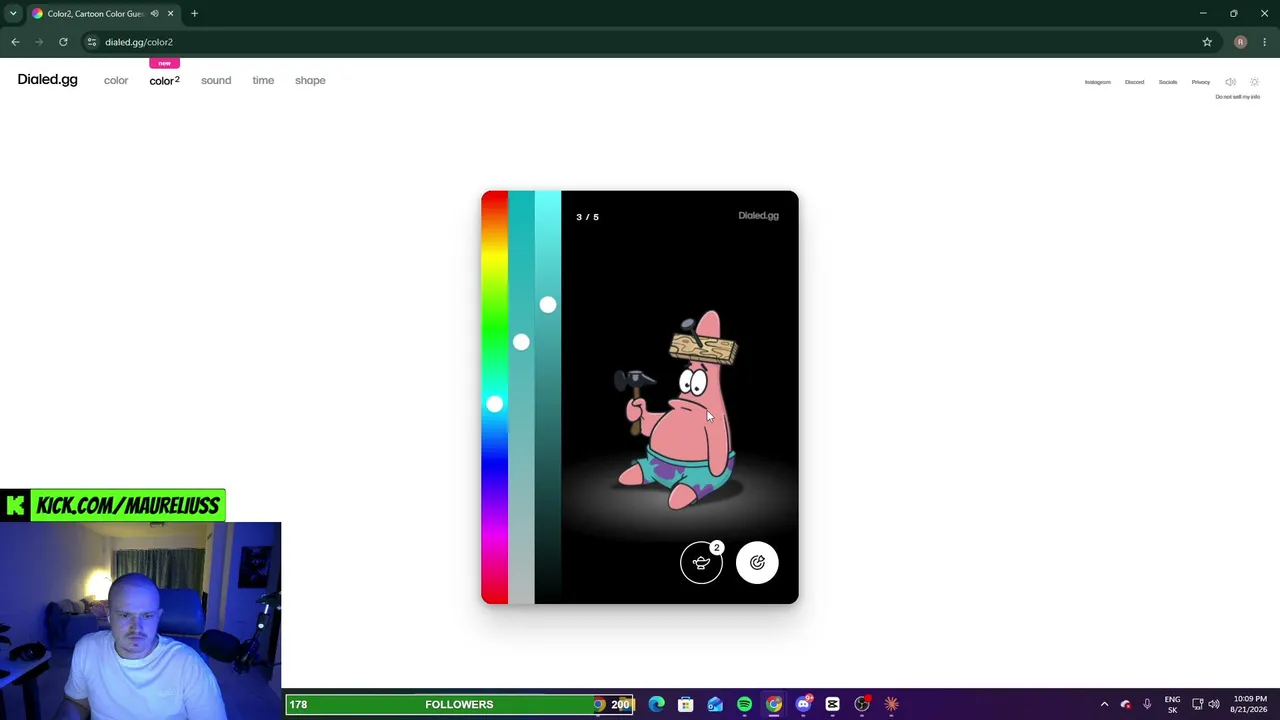Click the Color2 browser tab title
This screenshot has height=720, width=1280.
coord(96,14)
